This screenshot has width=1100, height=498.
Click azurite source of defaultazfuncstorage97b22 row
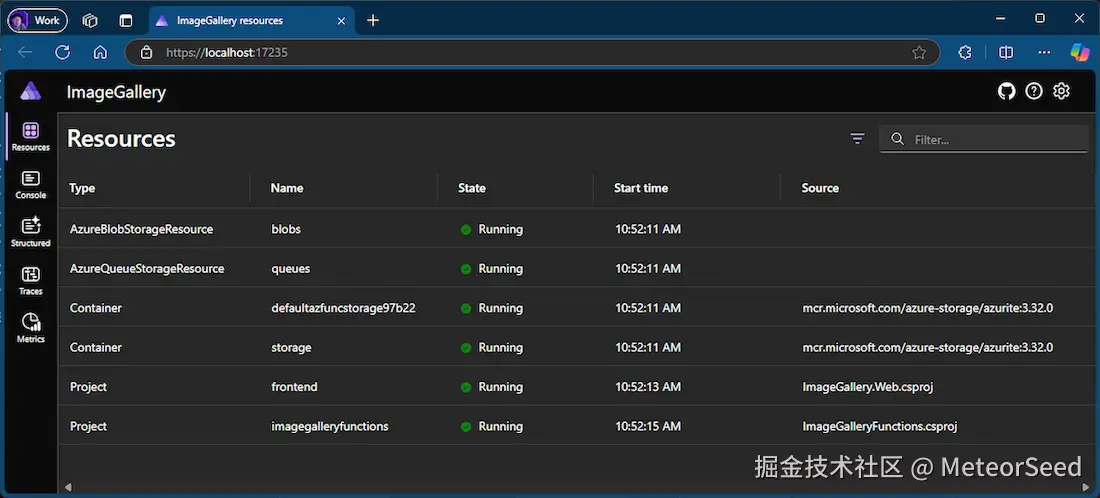point(928,308)
